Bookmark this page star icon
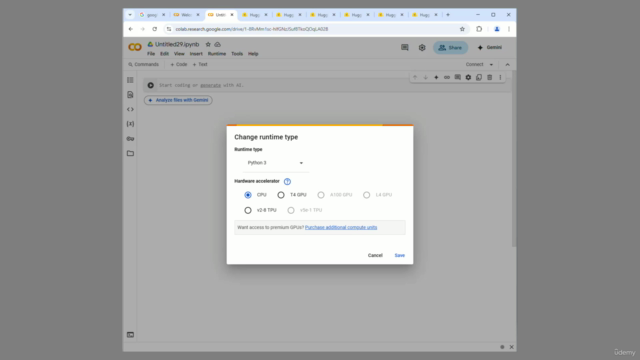 click(462, 29)
